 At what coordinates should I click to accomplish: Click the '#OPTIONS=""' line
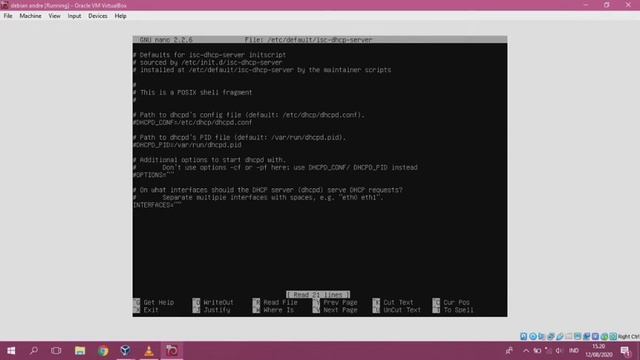click(153, 175)
